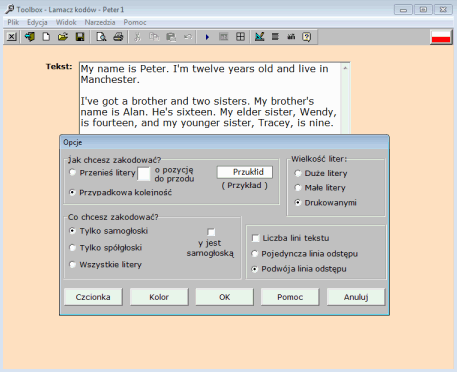This screenshot has width=457, height=372.
Task: Select Tylko samogłoski option
Action: pyautogui.click(x=72, y=231)
